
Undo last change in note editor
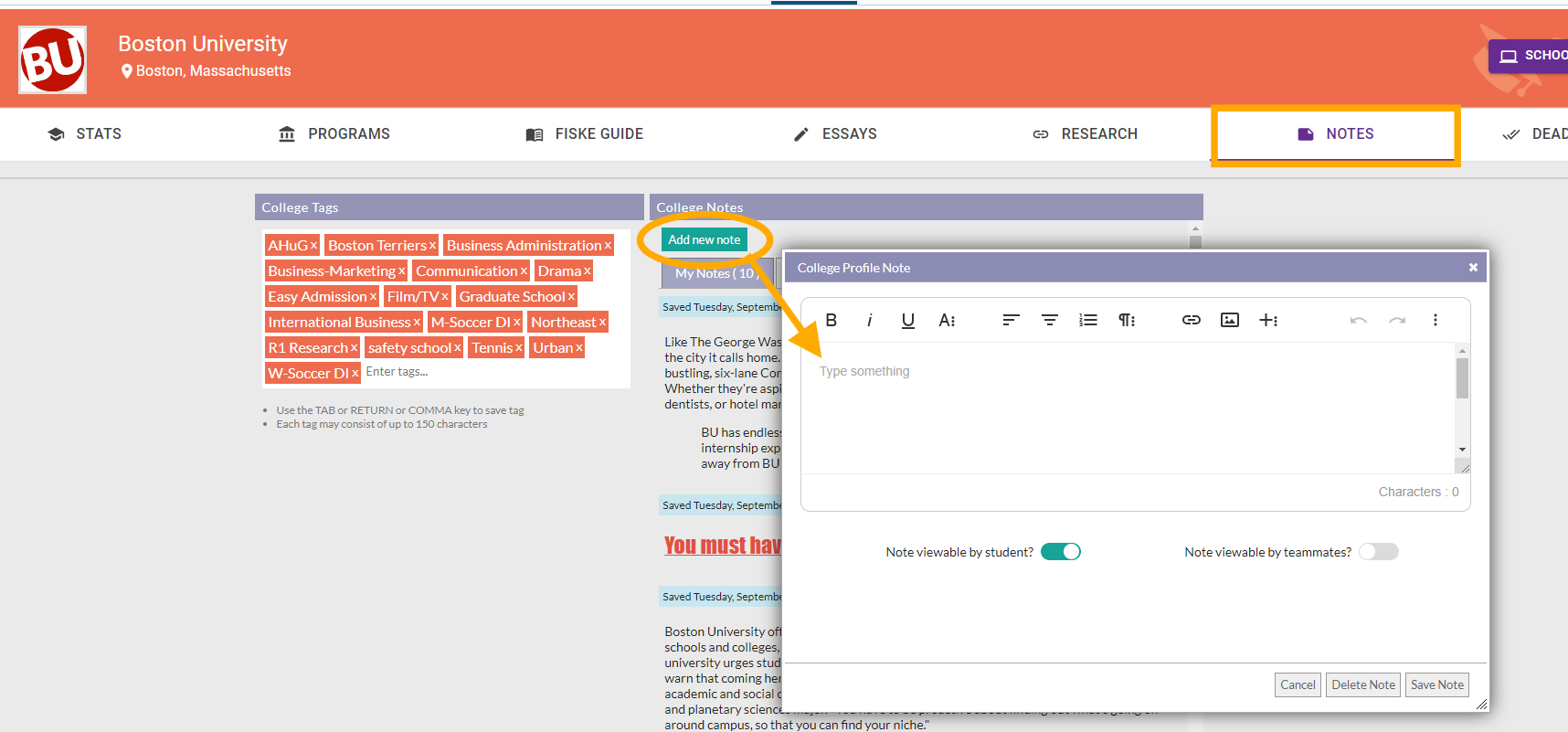click(1359, 320)
